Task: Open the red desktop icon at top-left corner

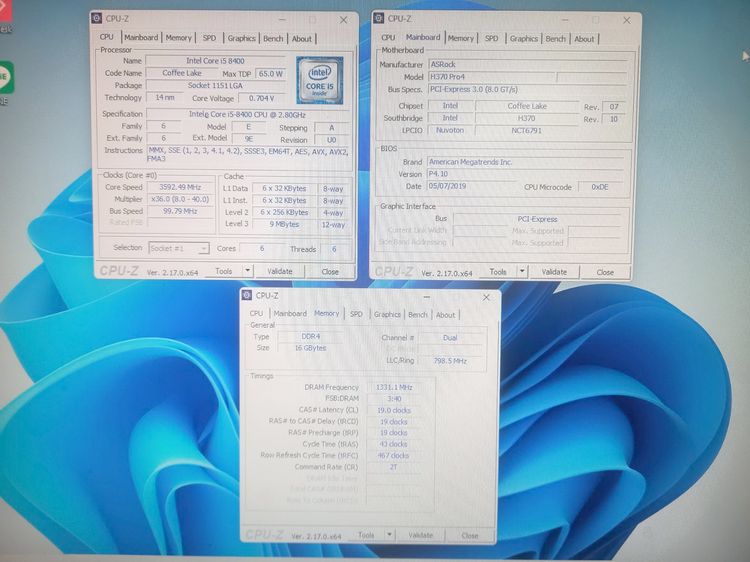Action: (5, 10)
